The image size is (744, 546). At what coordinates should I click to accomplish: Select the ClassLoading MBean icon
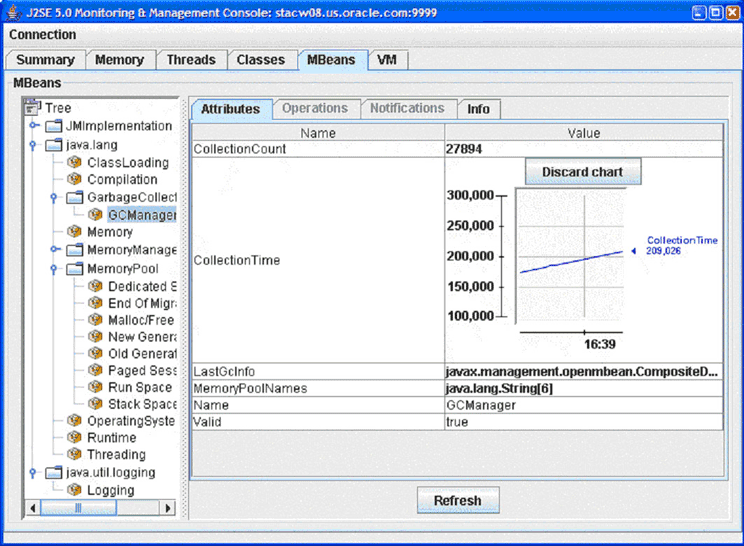(x=74, y=162)
